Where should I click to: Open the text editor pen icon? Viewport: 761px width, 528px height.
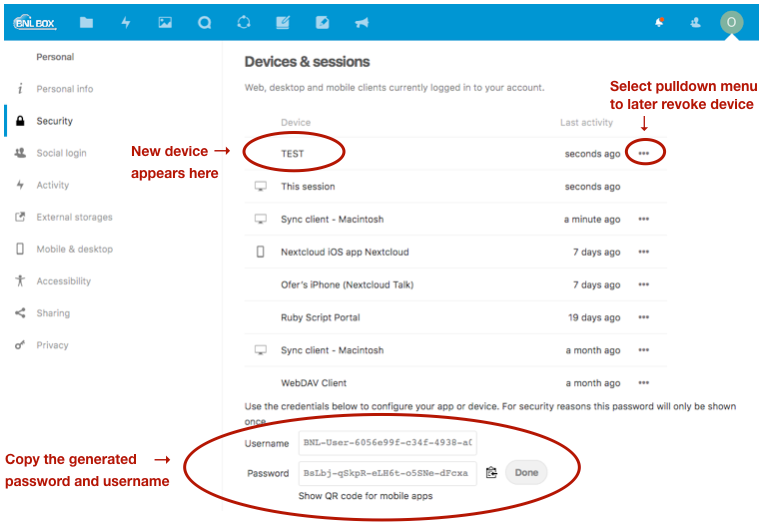pyautogui.click(x=322, y=22)
